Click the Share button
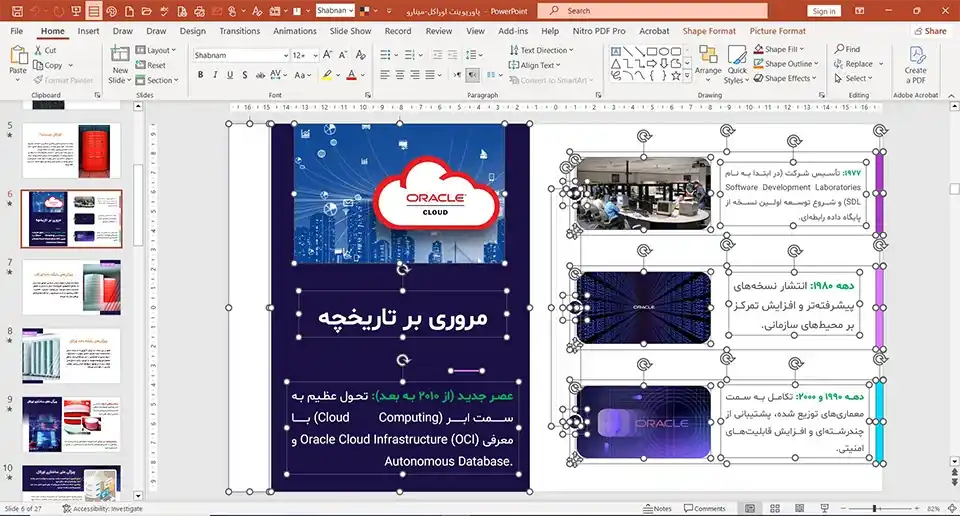Image resolution: width=960 pixels, height=516 pixels. [929, 31]
